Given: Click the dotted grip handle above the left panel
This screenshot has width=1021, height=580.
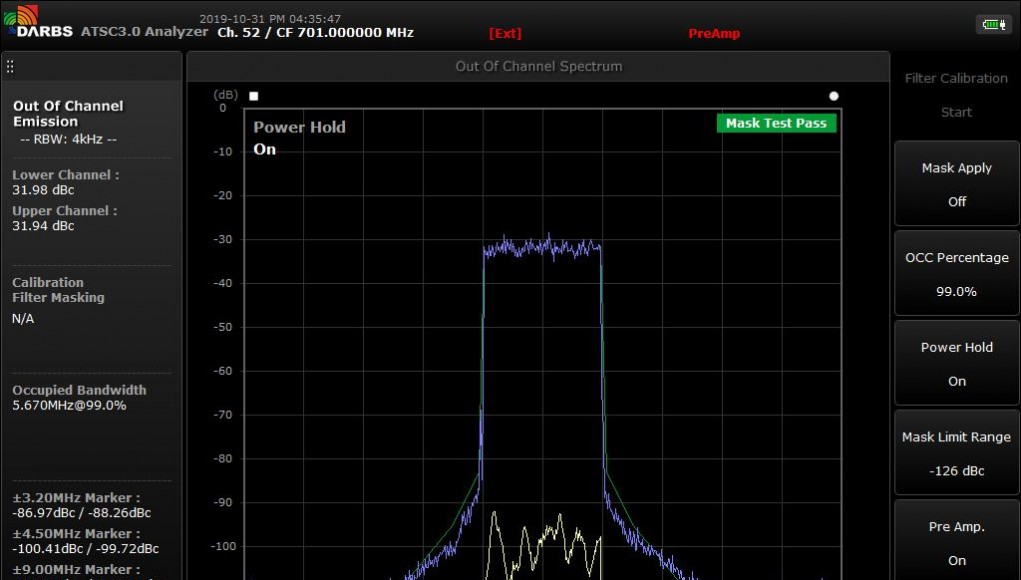Looking at the screenshot, I should click(x=10, y=66).
